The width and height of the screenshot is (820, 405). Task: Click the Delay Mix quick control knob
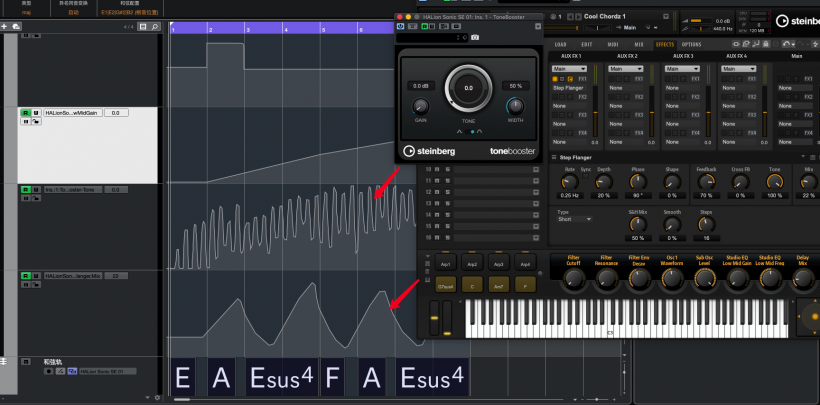click(x=803, y=280)
